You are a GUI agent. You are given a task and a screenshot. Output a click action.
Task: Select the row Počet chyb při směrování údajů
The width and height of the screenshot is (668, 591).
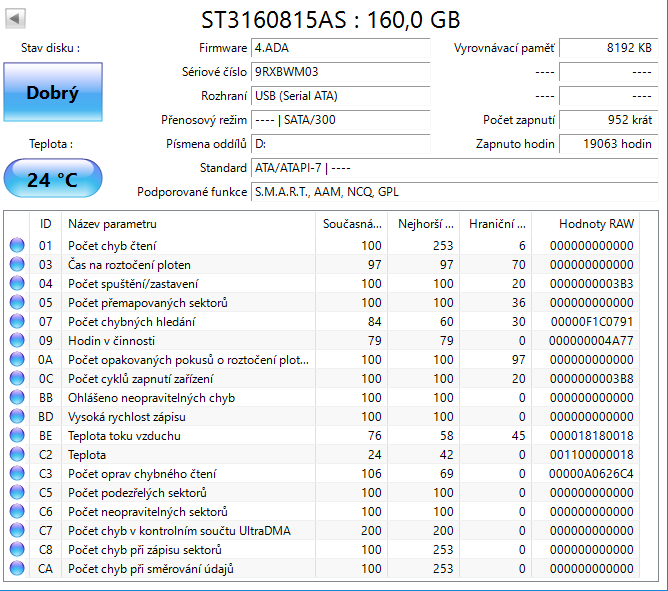[322, 568]
